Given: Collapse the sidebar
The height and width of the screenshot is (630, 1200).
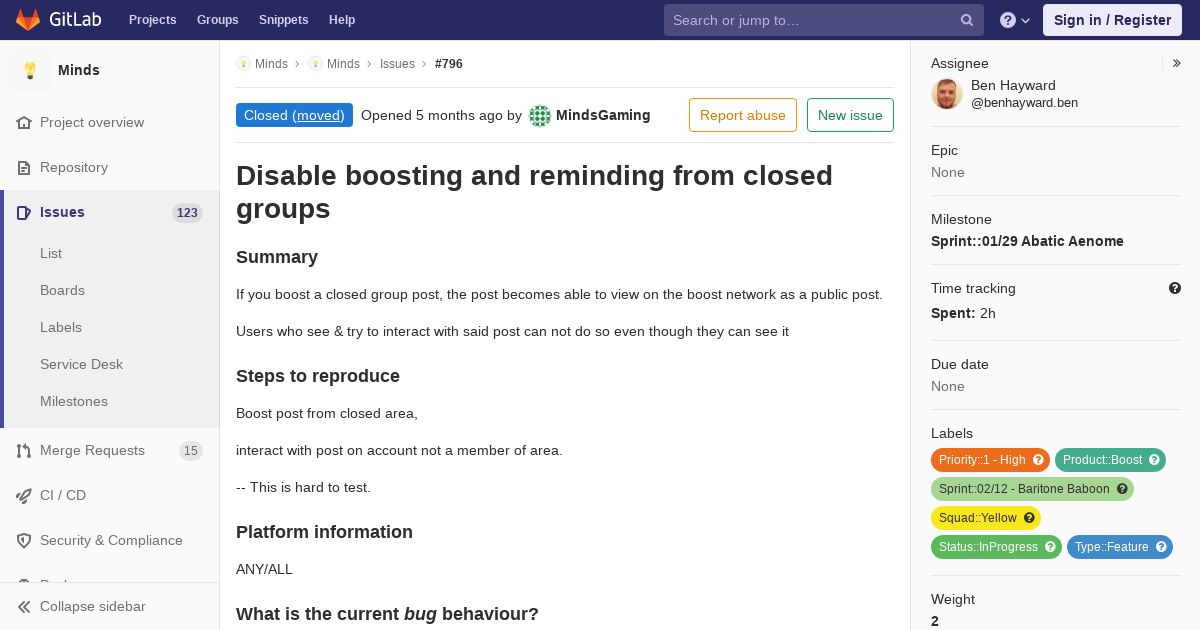Looking at the screenshot, I should click(x=110, y=606).
